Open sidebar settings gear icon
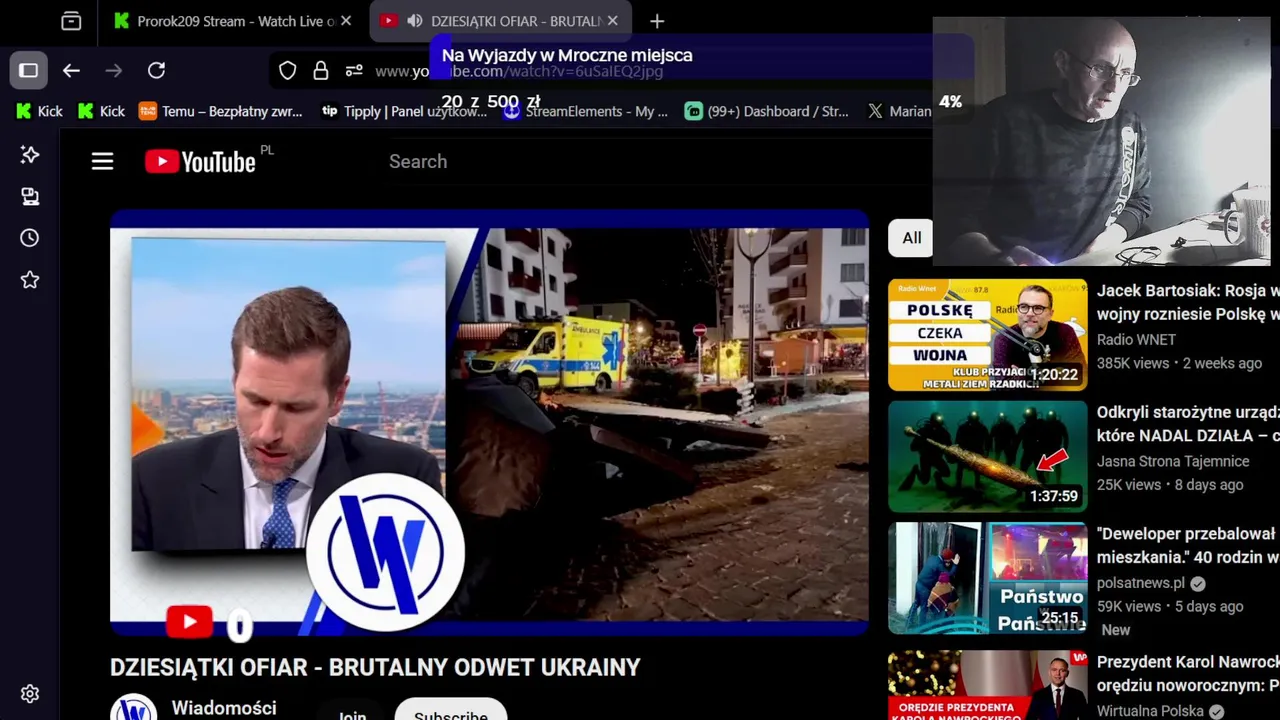 pyautogui.click(x=30, y=694)
